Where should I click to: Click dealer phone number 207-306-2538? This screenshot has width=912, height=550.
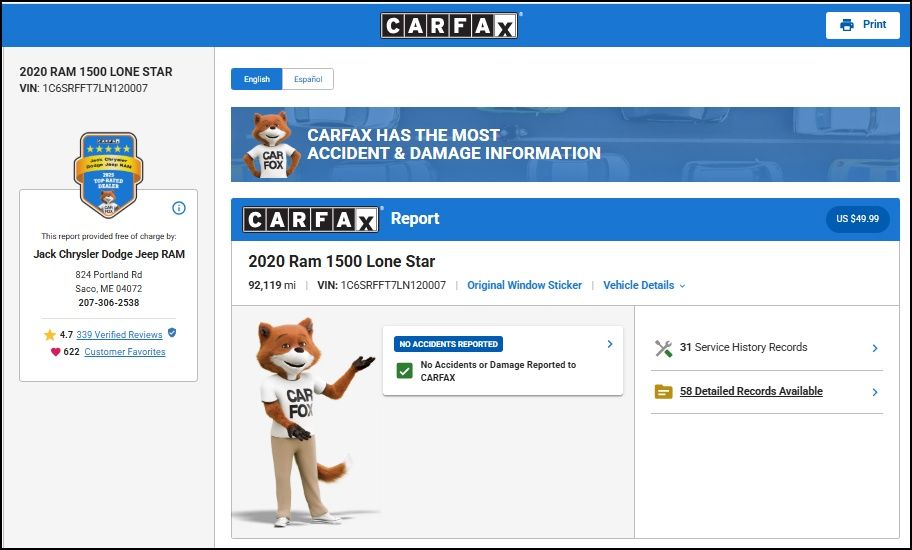[x=109, y=302]
